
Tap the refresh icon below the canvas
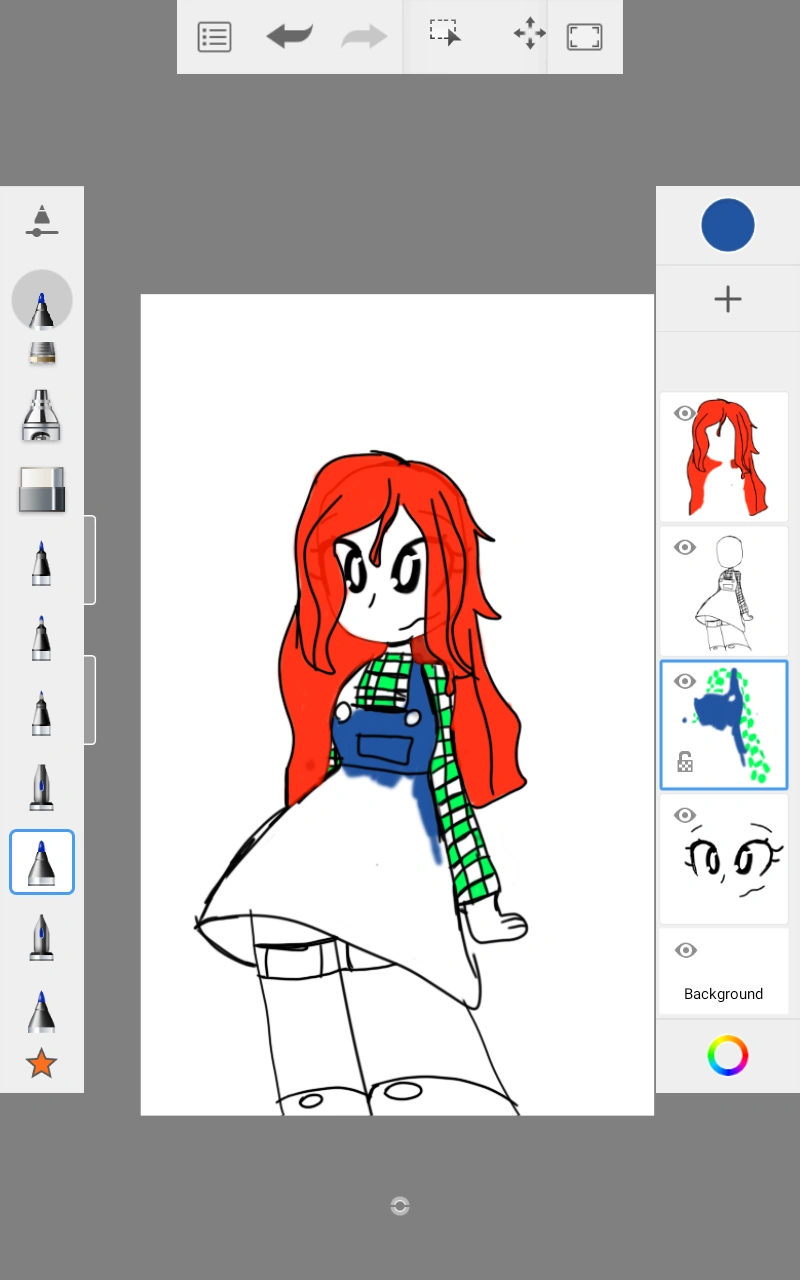(399, 1206)
